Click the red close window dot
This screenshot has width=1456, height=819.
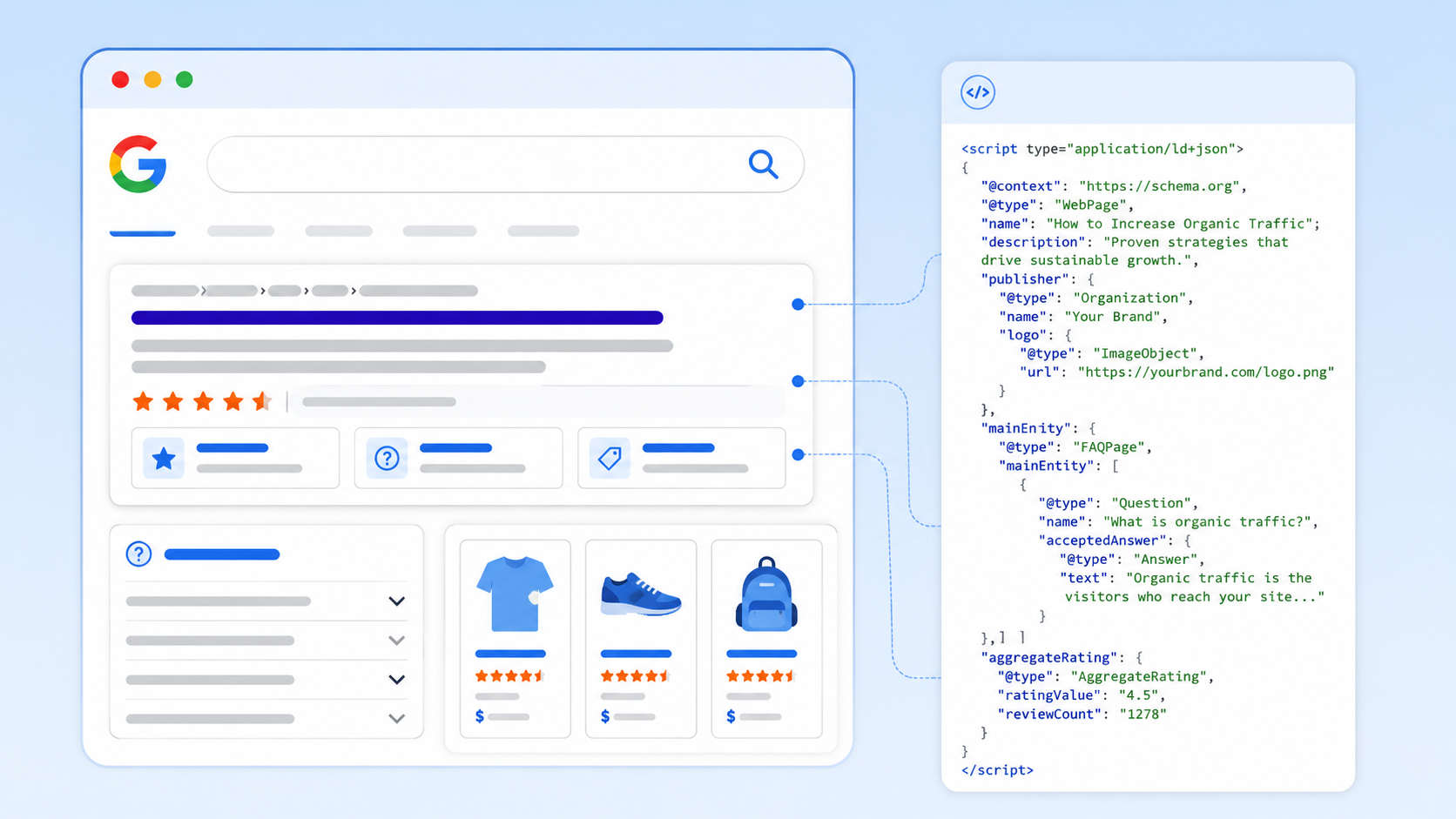[120, 79]
